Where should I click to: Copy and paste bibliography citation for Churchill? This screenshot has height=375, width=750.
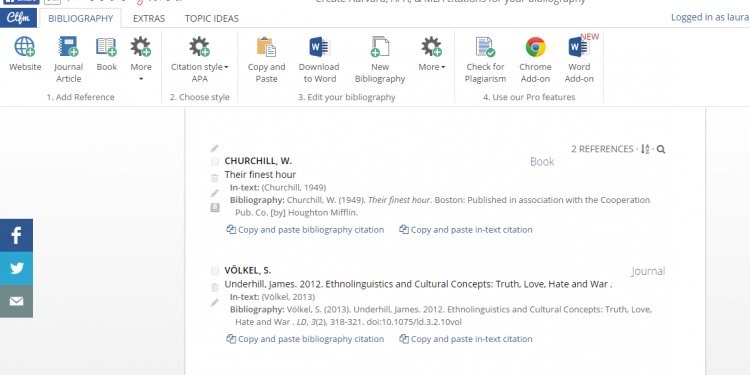305,230
